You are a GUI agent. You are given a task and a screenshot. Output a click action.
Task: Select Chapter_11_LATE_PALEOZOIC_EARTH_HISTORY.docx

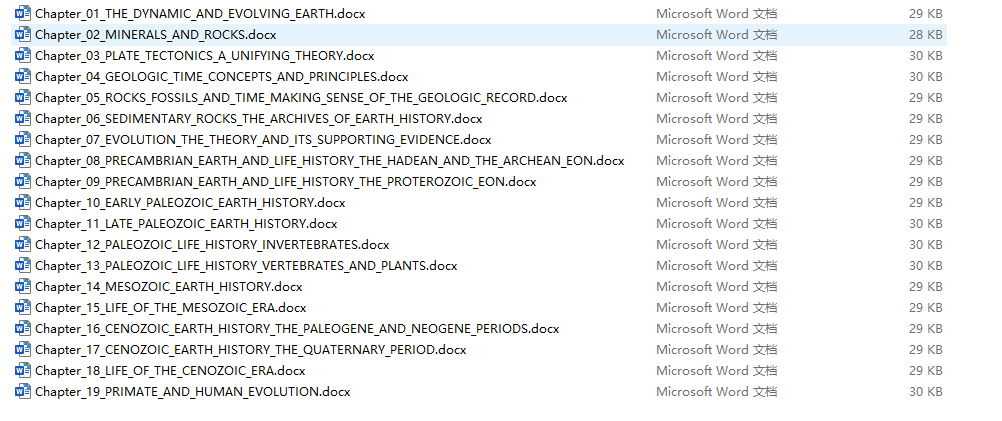[x=186, y=224]
